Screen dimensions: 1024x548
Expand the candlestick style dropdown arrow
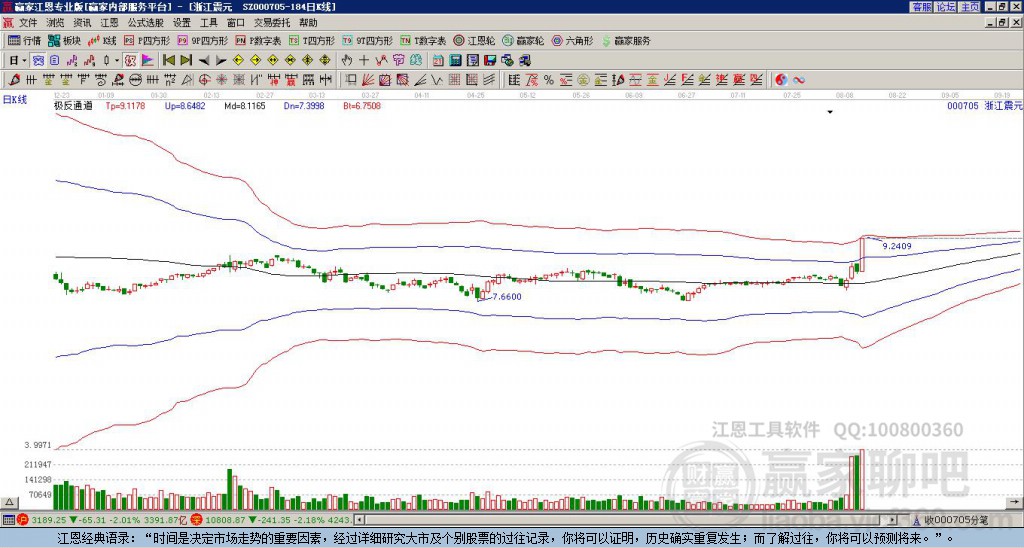click(116, 61)
